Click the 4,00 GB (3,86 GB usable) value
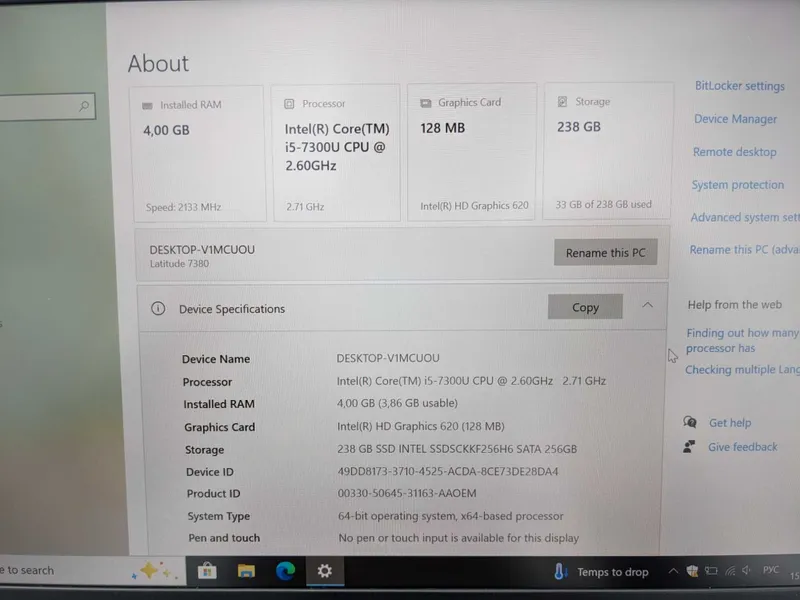Image resolution: width=800 pixels, height=600 pixels. coord(397,403)
